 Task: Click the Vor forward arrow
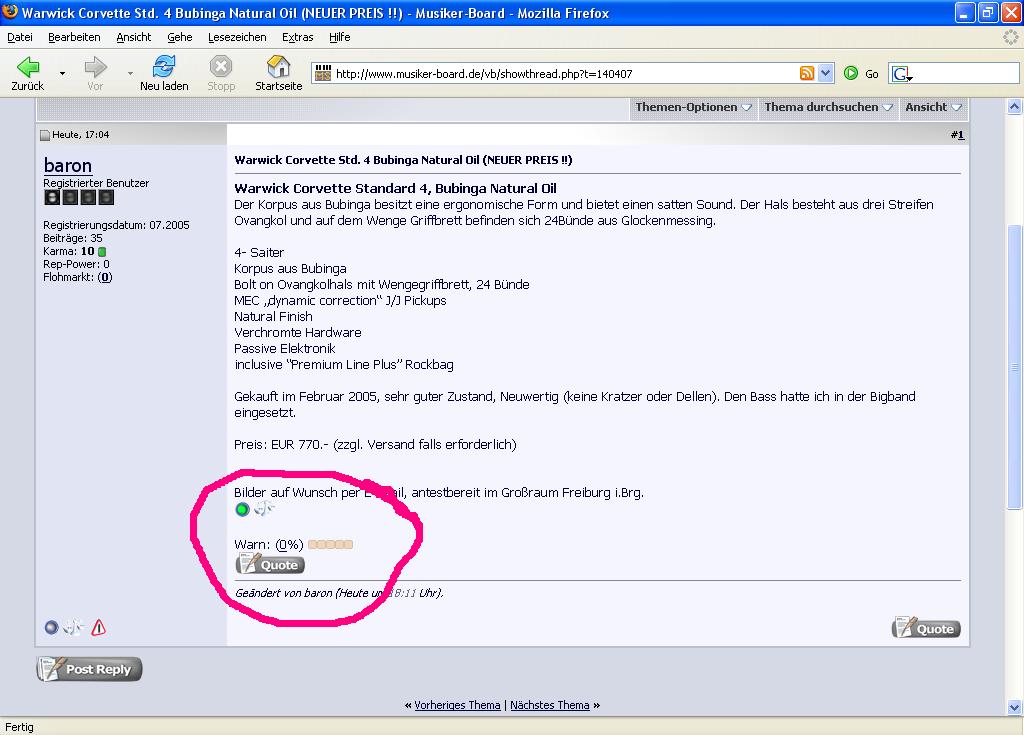click(95, 73)
